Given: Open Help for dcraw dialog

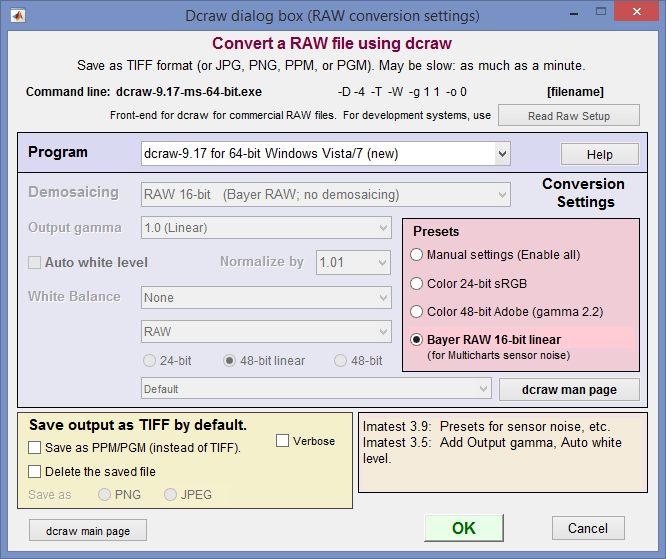Looking at the screenshot, I should pos(600,154).
